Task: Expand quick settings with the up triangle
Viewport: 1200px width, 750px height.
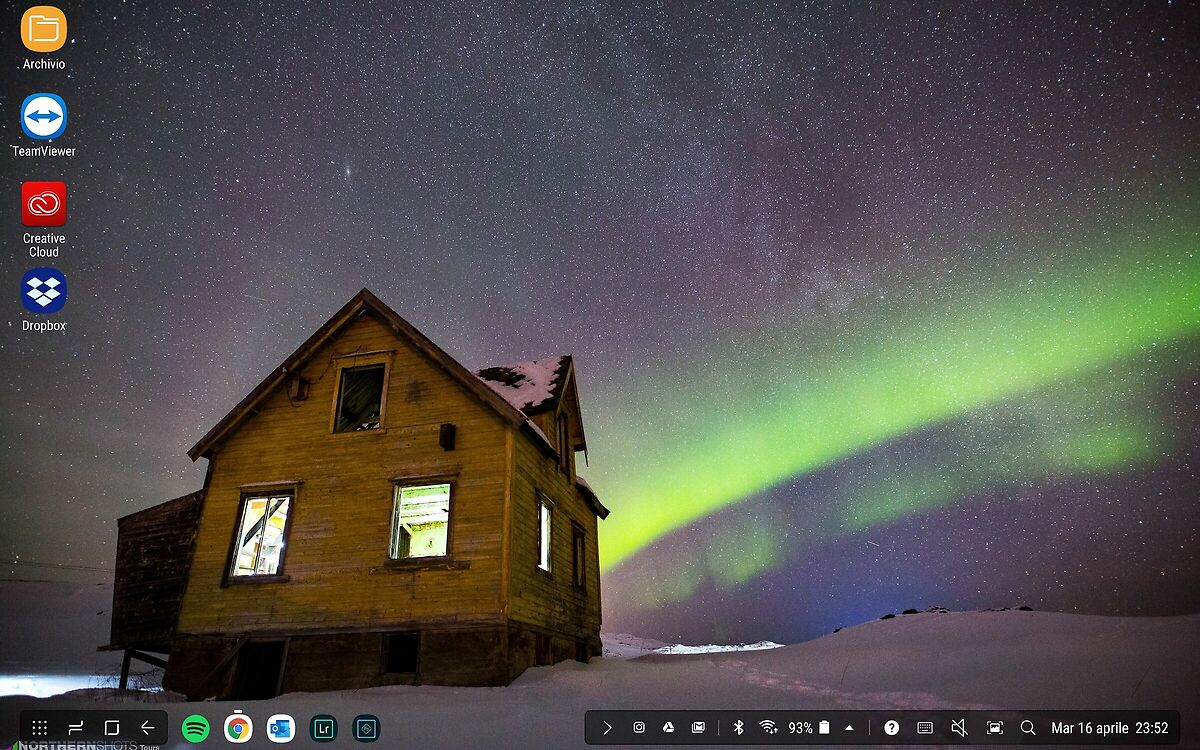Action: 849,728
